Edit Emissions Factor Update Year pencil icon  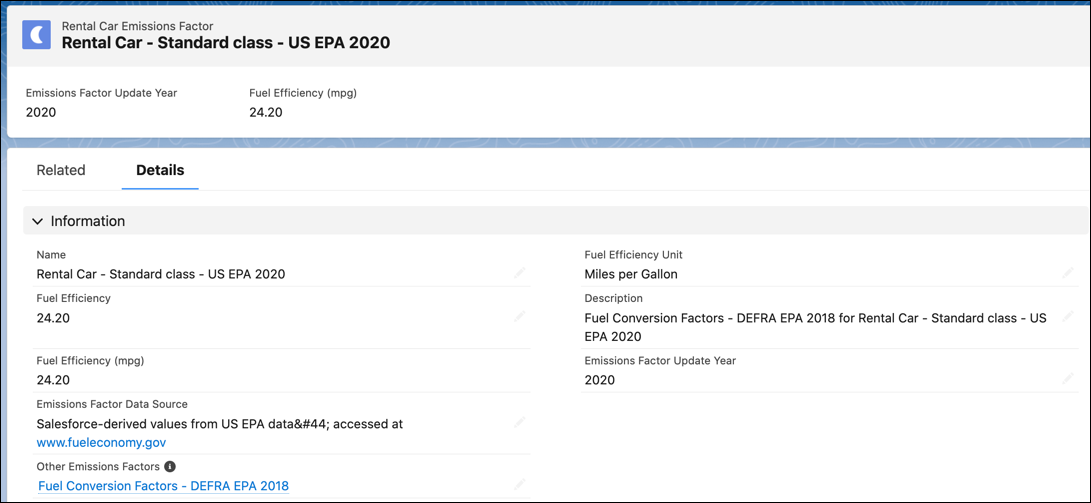click(x=1068, y=379)
